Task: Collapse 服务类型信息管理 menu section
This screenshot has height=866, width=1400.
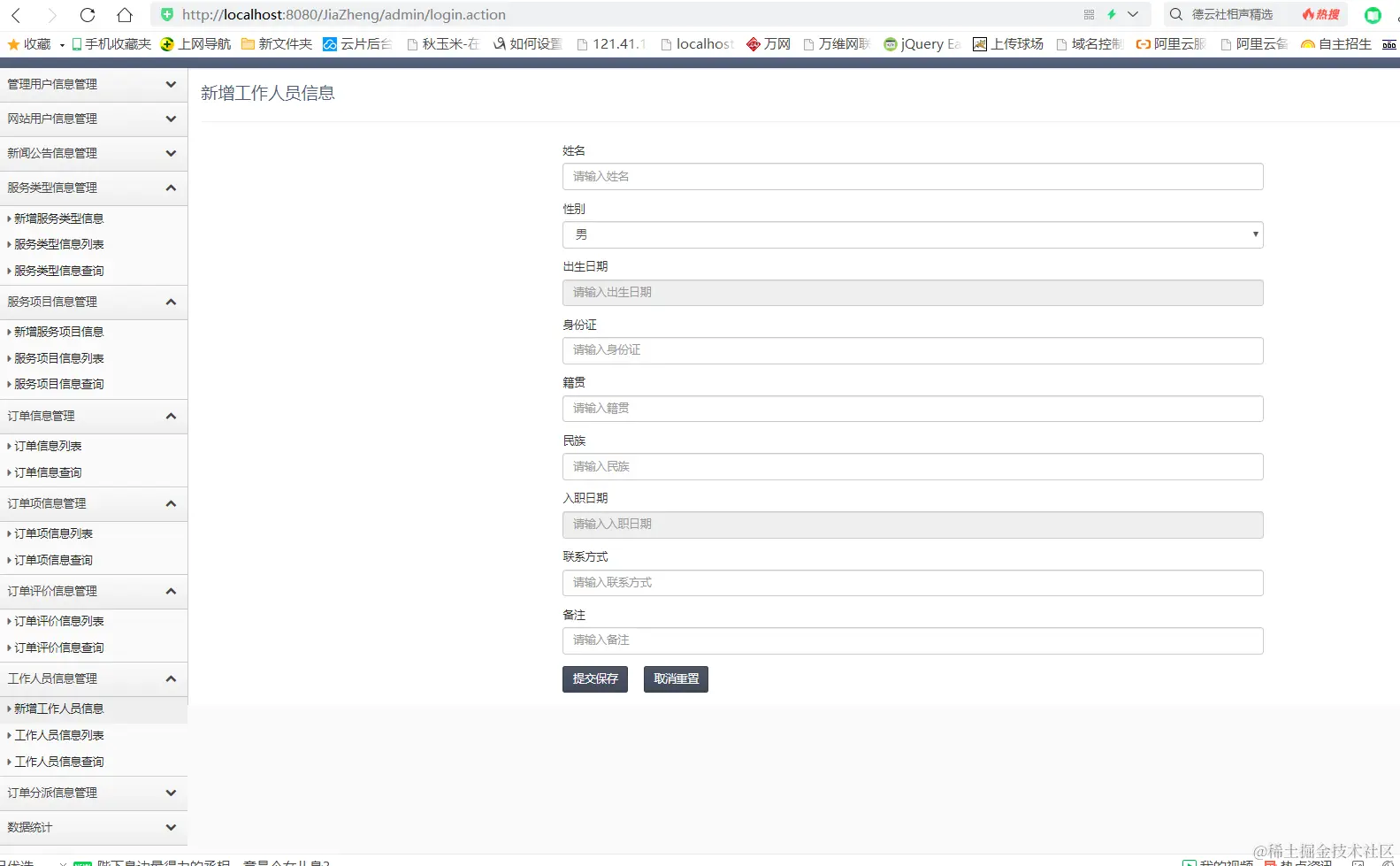Action: coord(94,188)
